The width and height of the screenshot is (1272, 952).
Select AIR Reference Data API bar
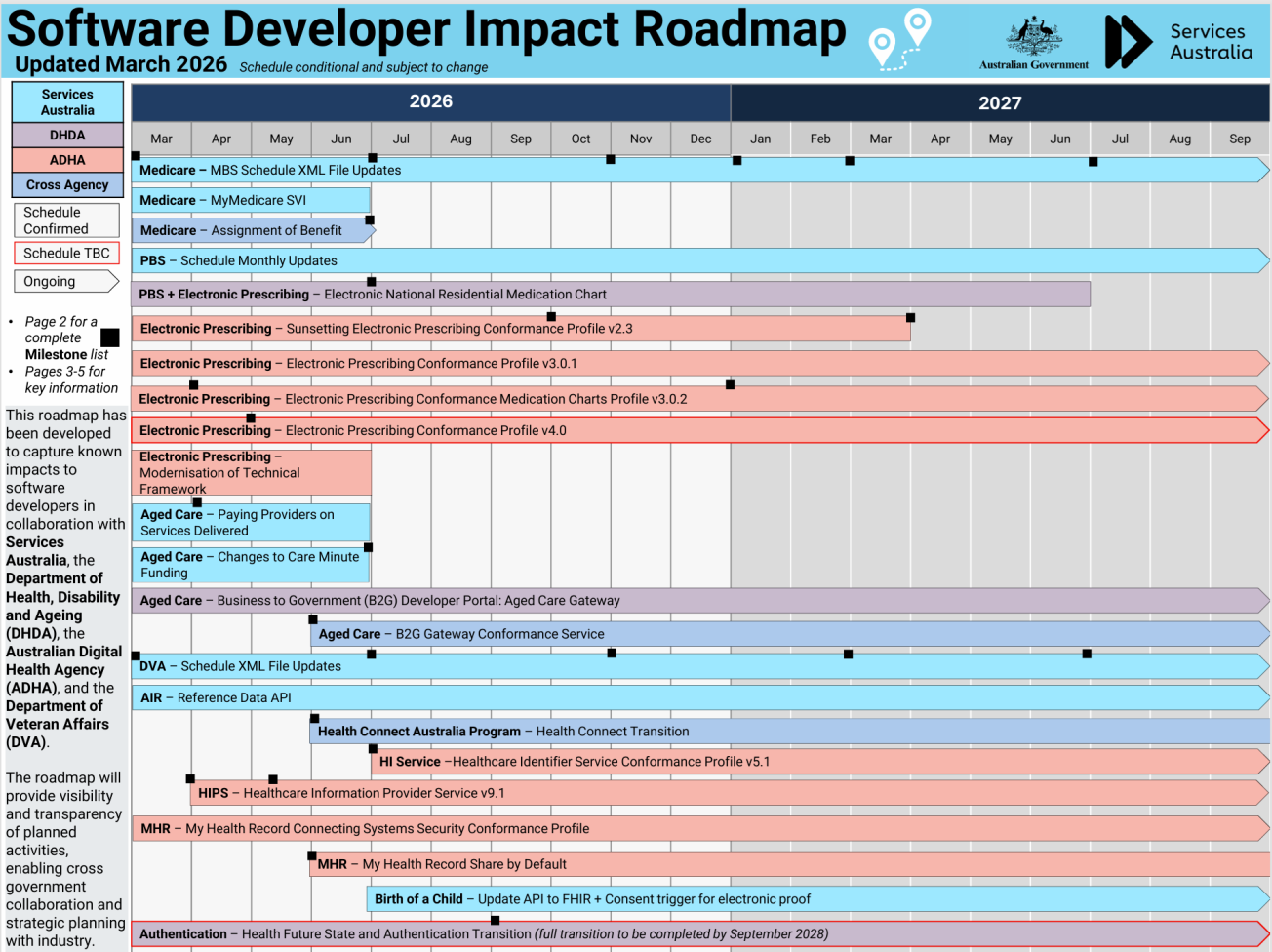point(700,697)
